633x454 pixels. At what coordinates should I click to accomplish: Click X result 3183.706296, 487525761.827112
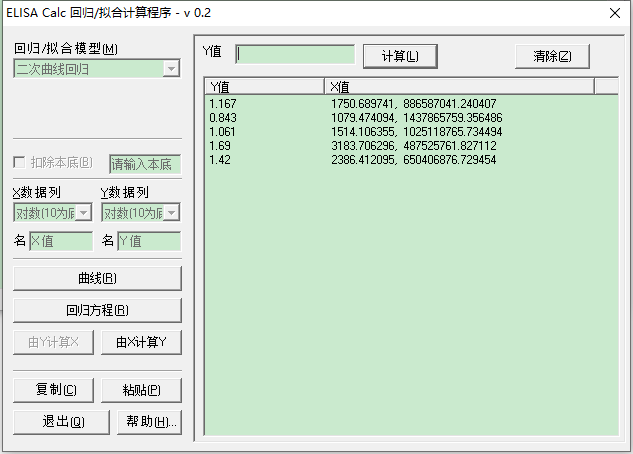click(x=414, y=146)
